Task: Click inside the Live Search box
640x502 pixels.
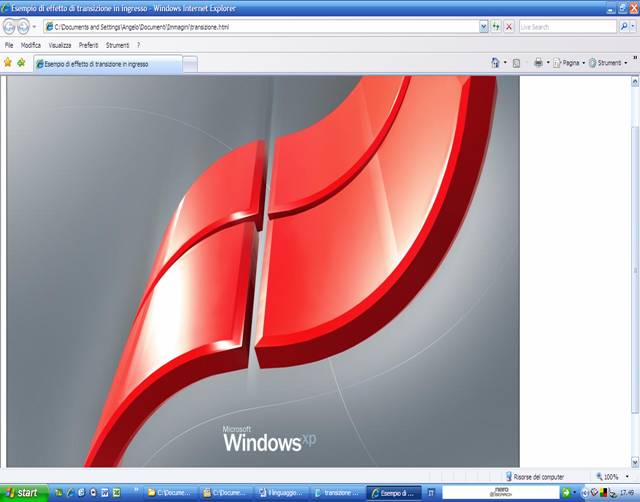Action: pyautogui.click(x=567, y=27)
